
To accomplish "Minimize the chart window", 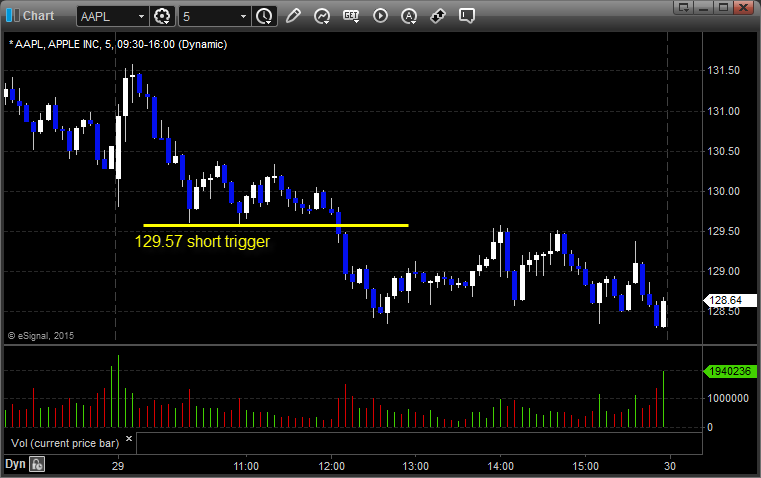I will (x=704, y=7).
